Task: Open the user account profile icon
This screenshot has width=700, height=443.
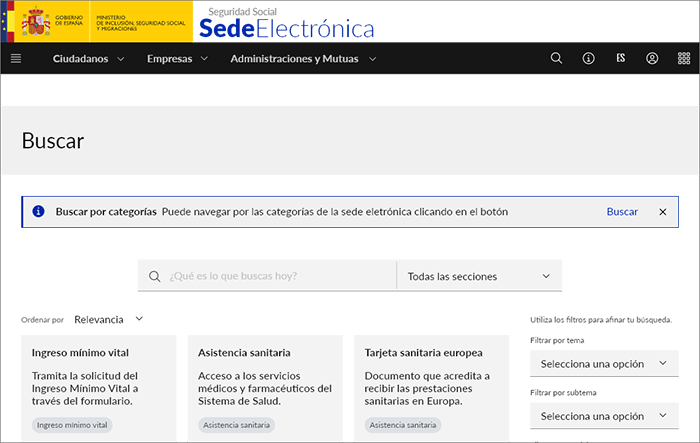Action: point(652,59)
